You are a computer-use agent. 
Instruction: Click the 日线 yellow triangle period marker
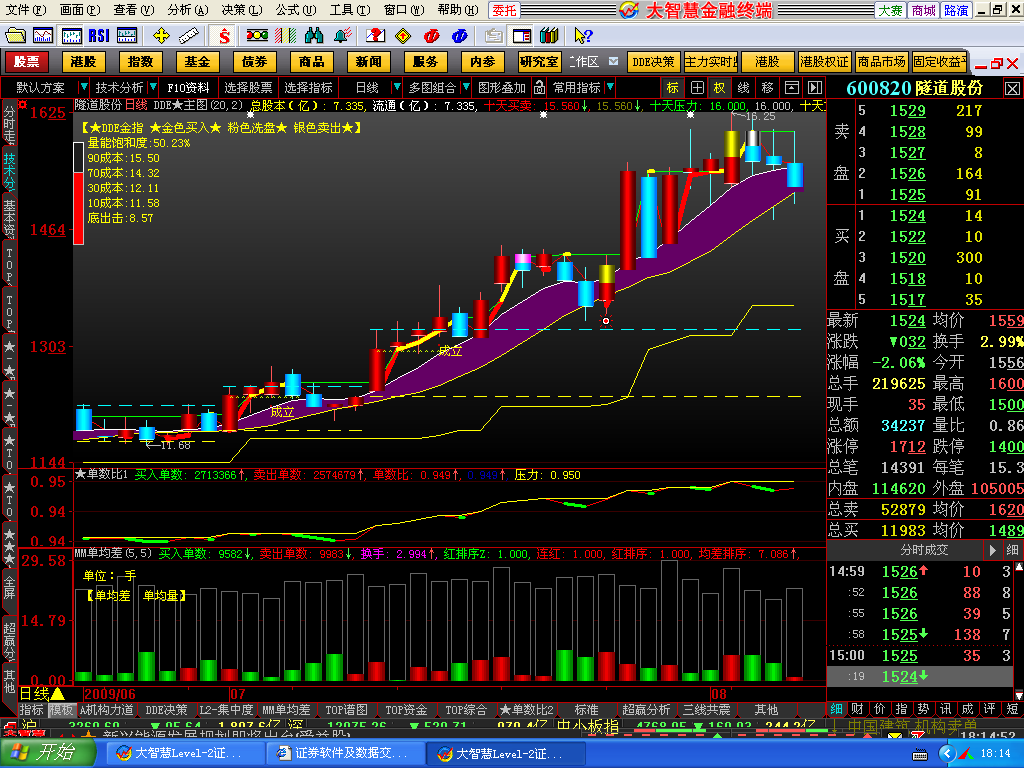tap(57, 694)
